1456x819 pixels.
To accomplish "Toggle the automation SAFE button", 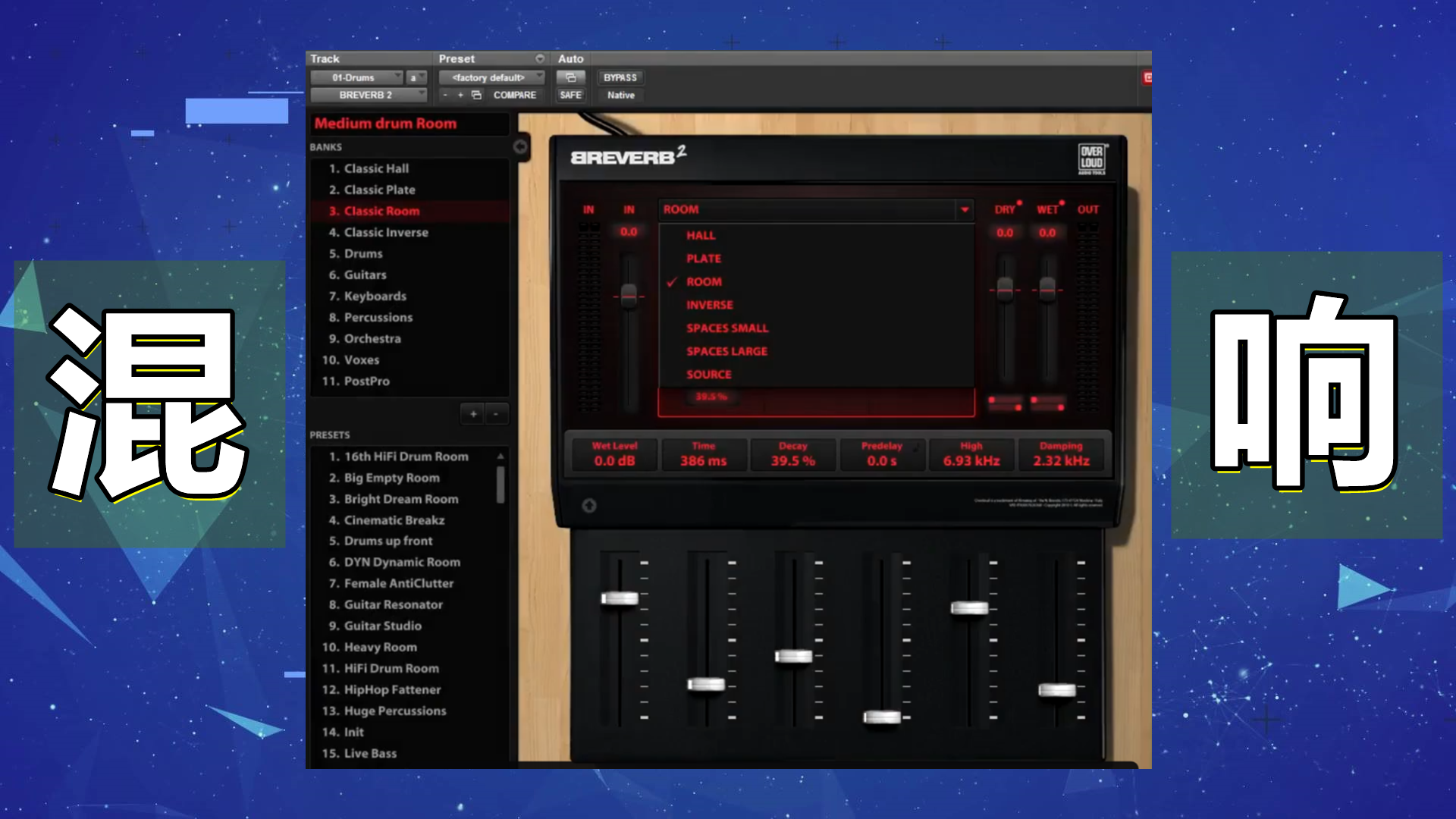I will tap(570, 95).
